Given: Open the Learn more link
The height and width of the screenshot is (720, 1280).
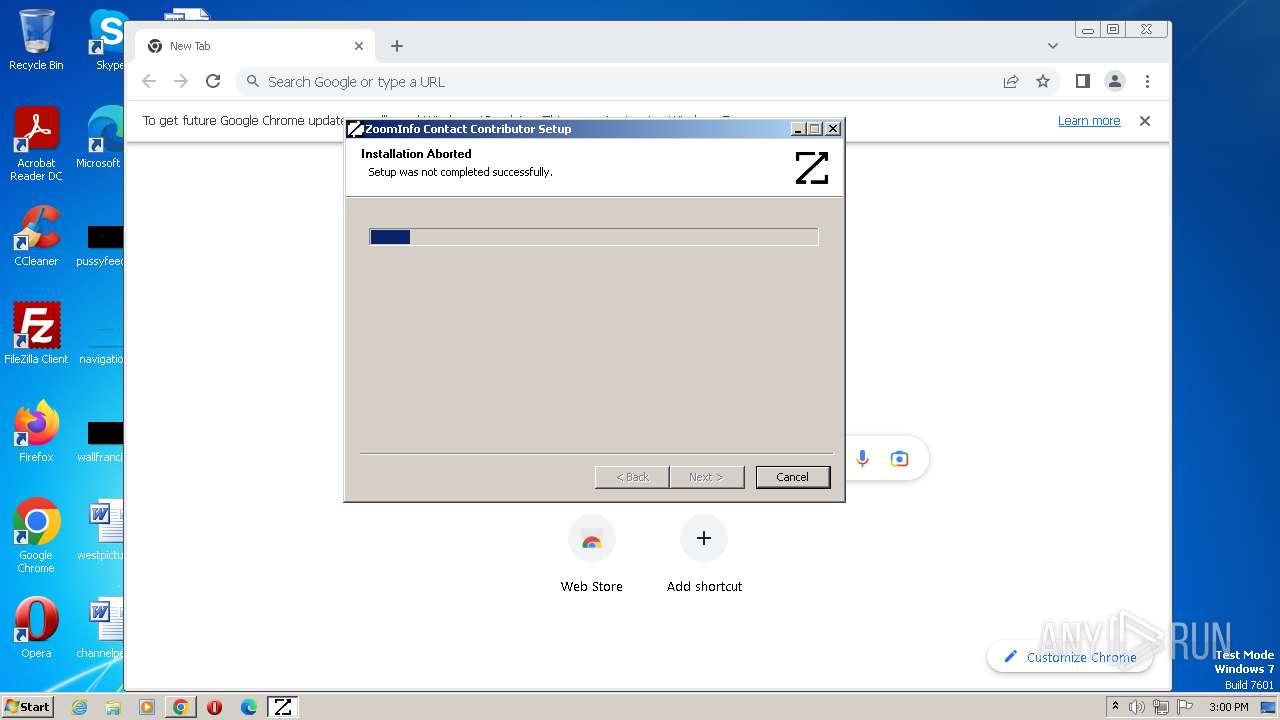Looking at the screenshot, I should point(1089,121).
